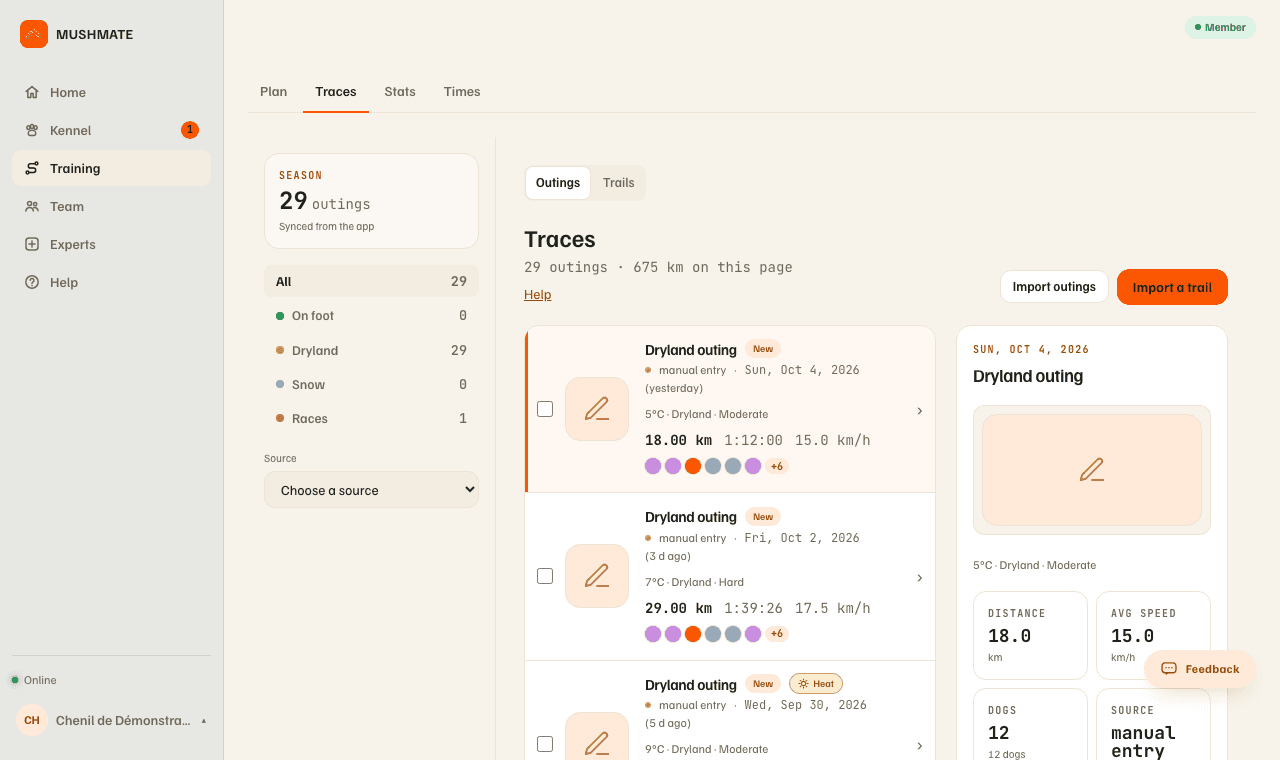1280x760 pixels.
Task: Open the Times tab
Action: [462, 92]
